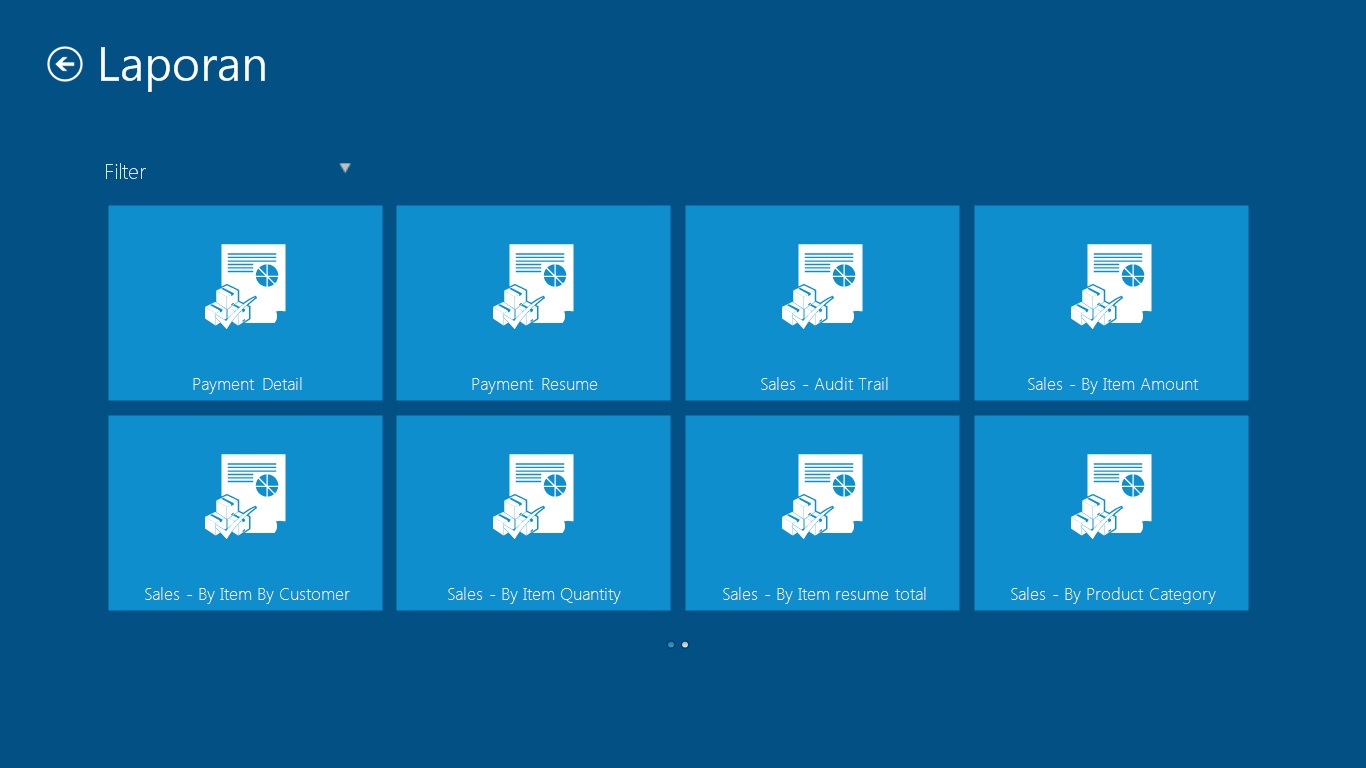The image size is (1366, 768).
Task: Open report via 'Payment Detail' label text
Action: (x=247, y=384)
